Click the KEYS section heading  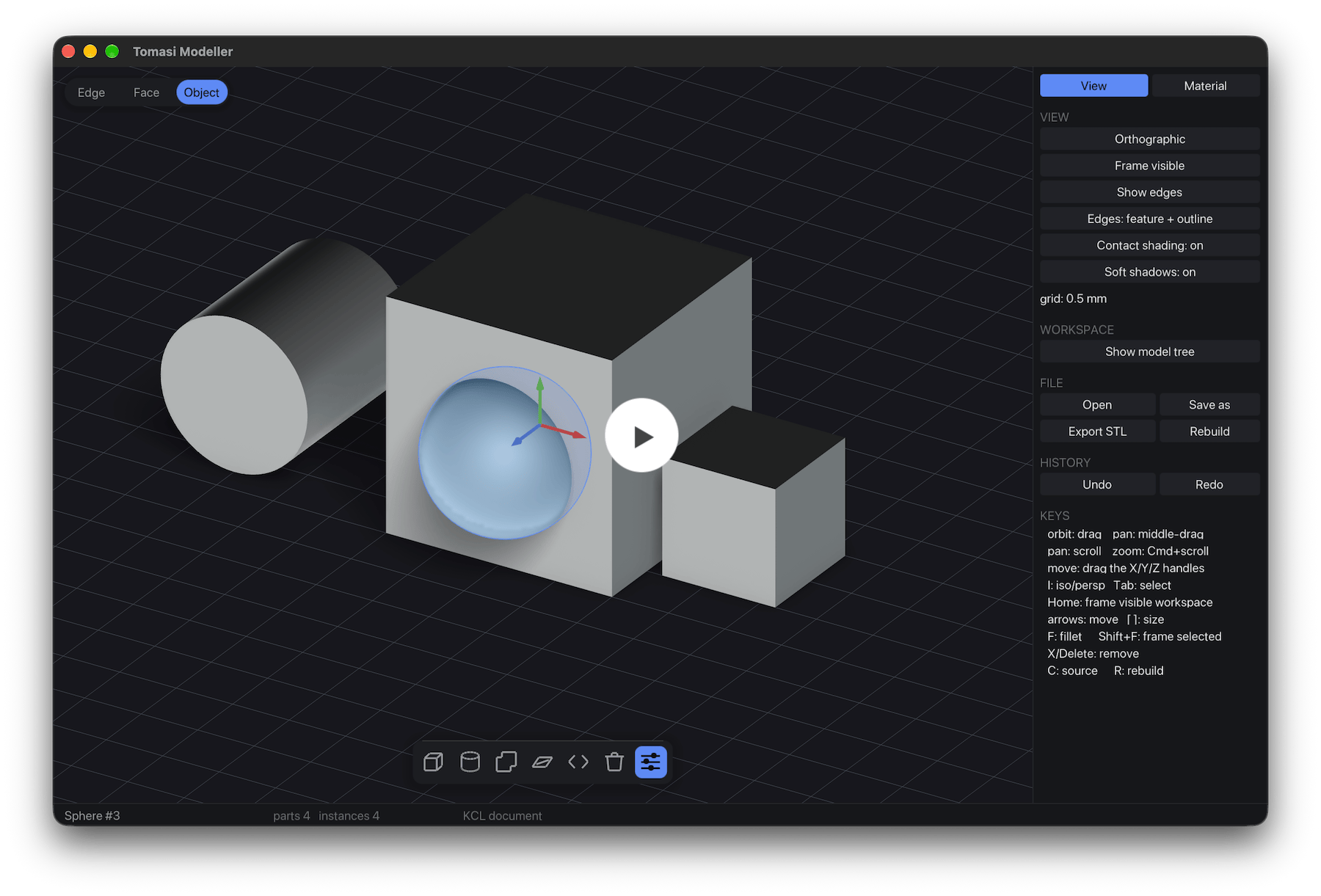(1055, 516)
